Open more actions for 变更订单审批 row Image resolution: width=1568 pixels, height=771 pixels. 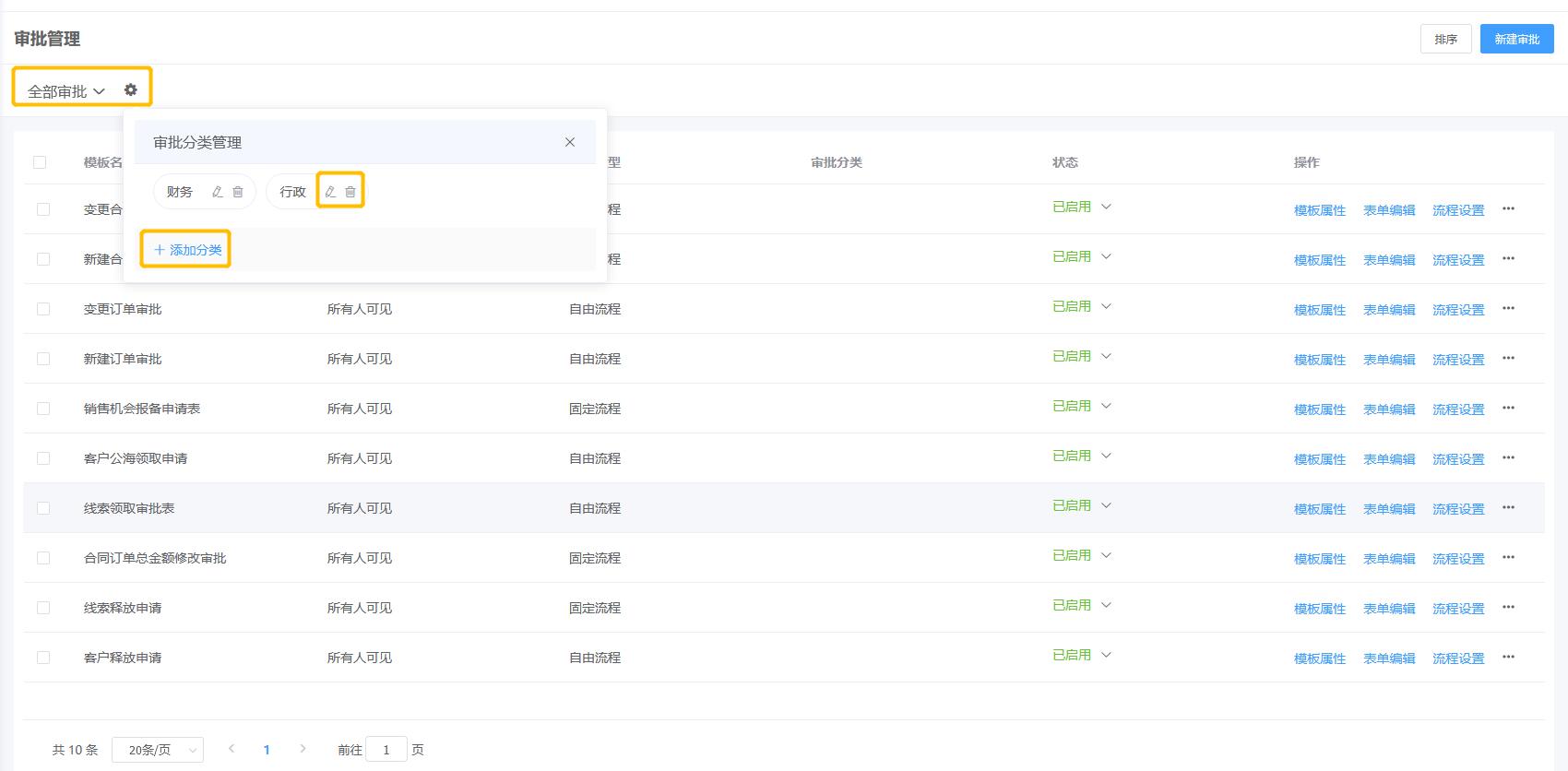pyautogui.click(x=1508, y=309)
